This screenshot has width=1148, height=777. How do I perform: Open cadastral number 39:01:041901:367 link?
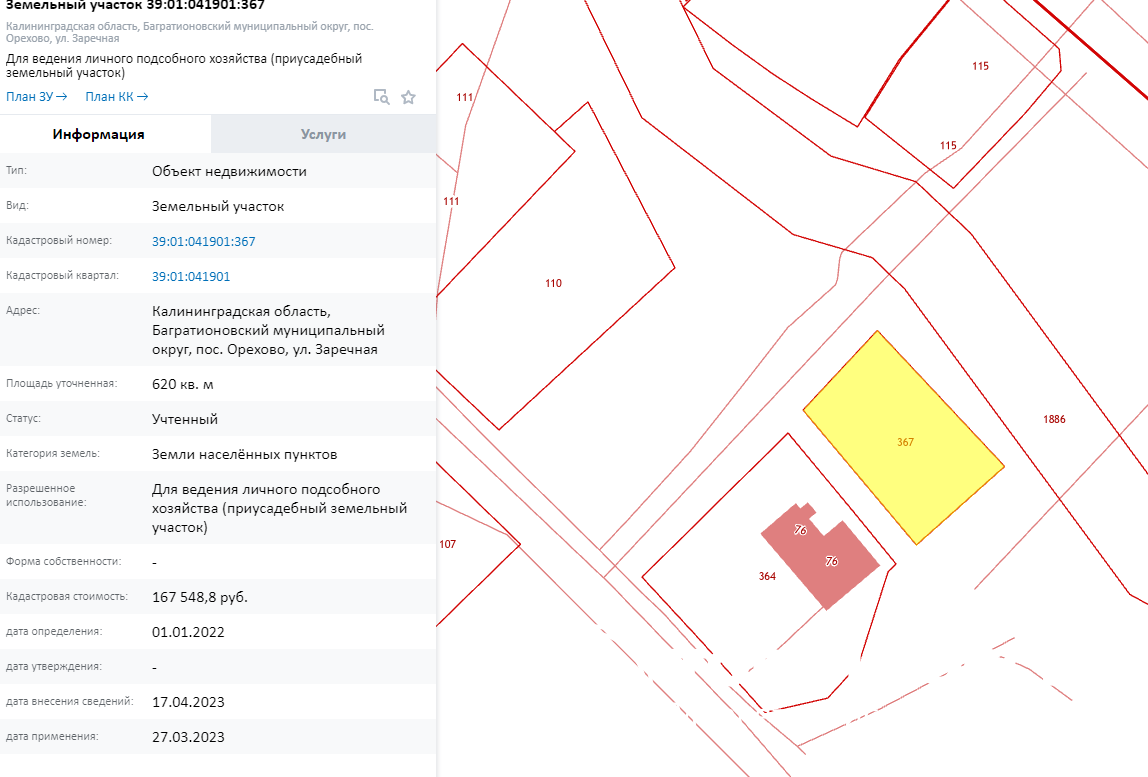pyautogui.click(x=204, y=241)
